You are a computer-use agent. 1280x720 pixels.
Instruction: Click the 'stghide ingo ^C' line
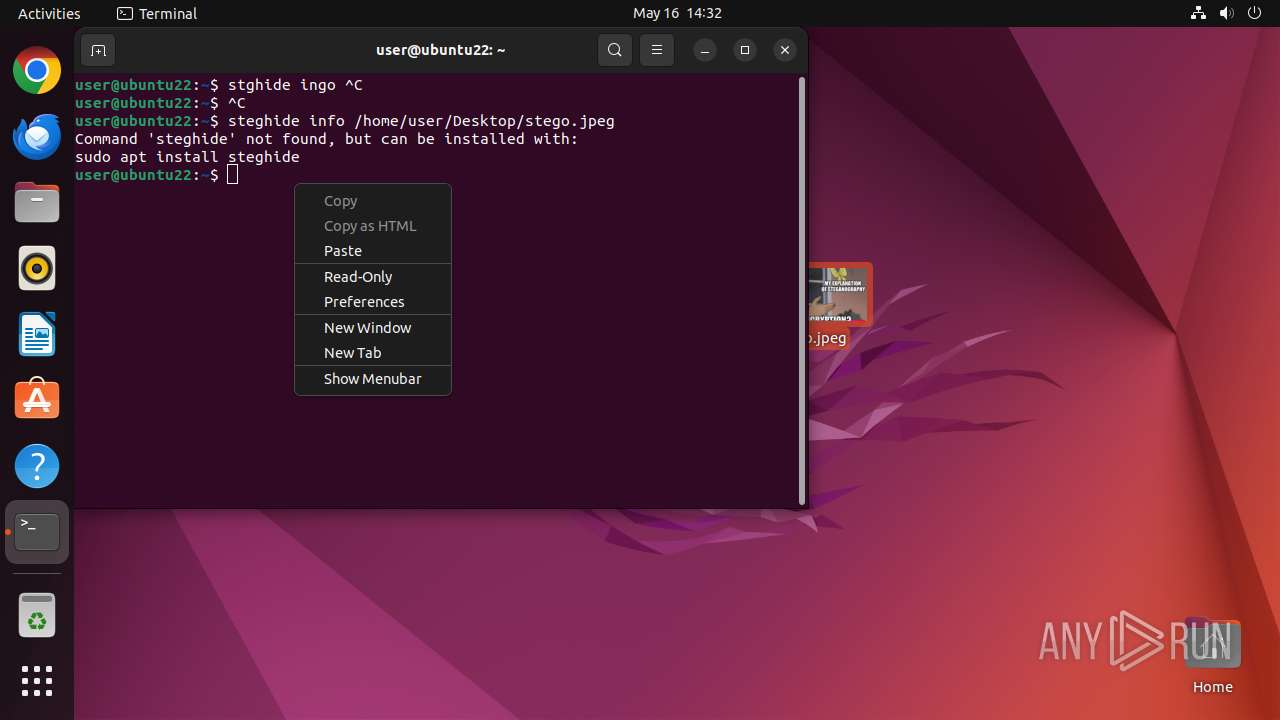click(x=219, y=85)
